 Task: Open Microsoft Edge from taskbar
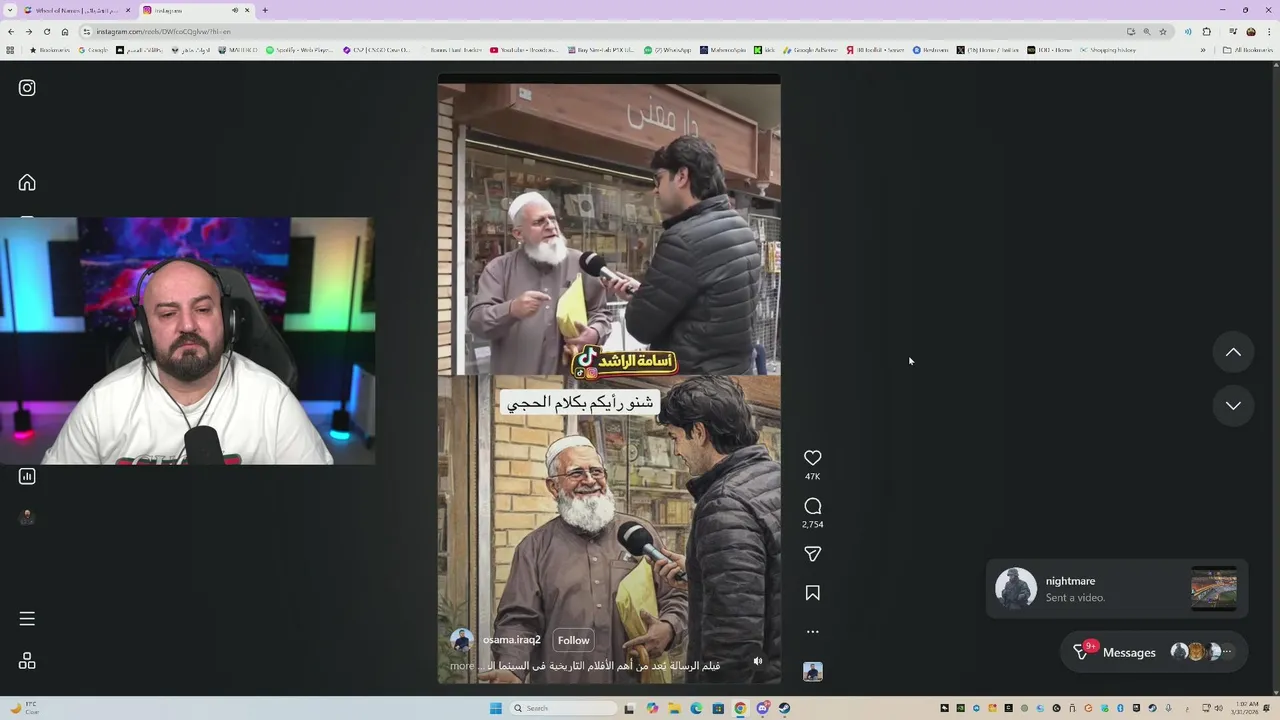tap(696, 708)
